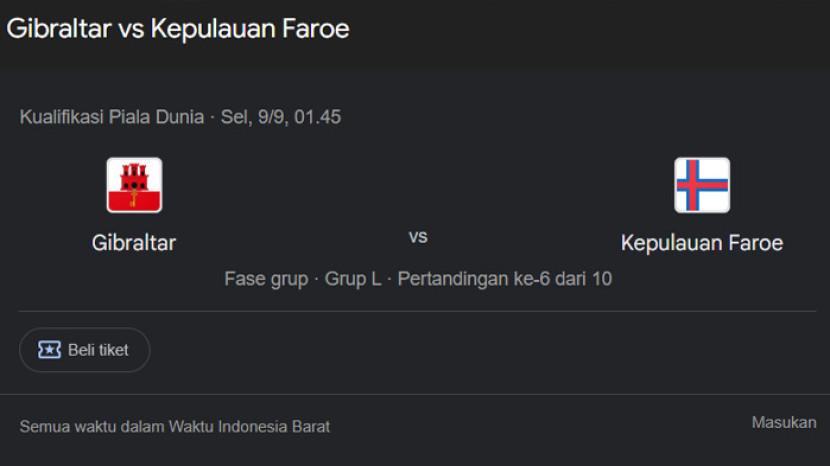Screen dimensions: 830x466
Task: Click Kepulauan Faroe in the top heading
Action: tap(249, 29)
